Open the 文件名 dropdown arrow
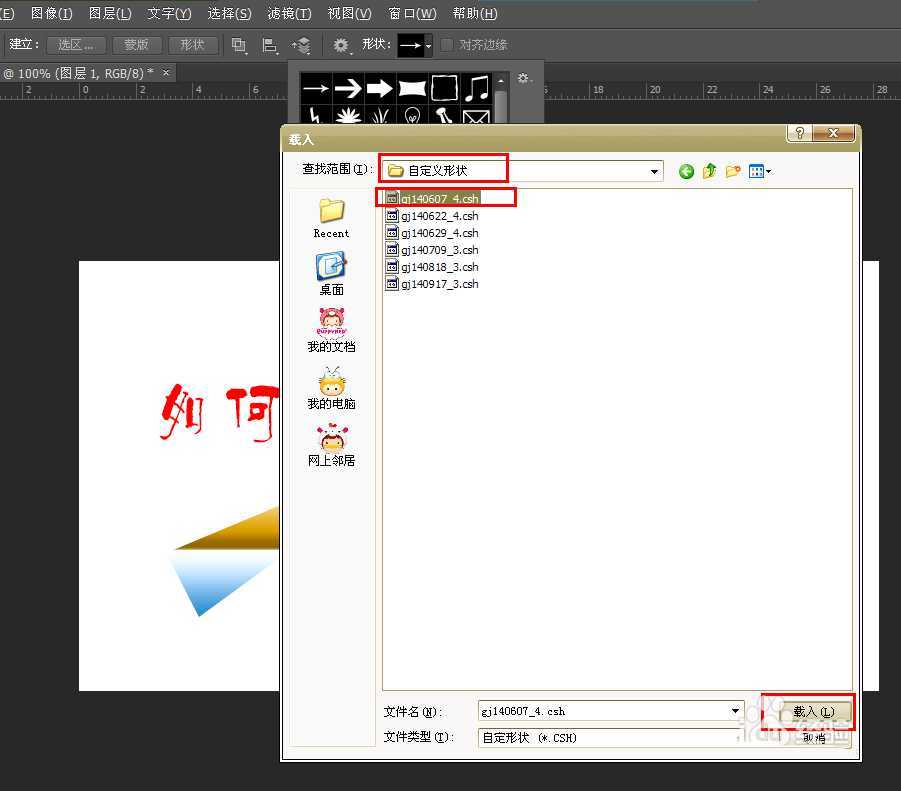Image resolution: width=901 pixels, height=791 pixels. (736, 711)
